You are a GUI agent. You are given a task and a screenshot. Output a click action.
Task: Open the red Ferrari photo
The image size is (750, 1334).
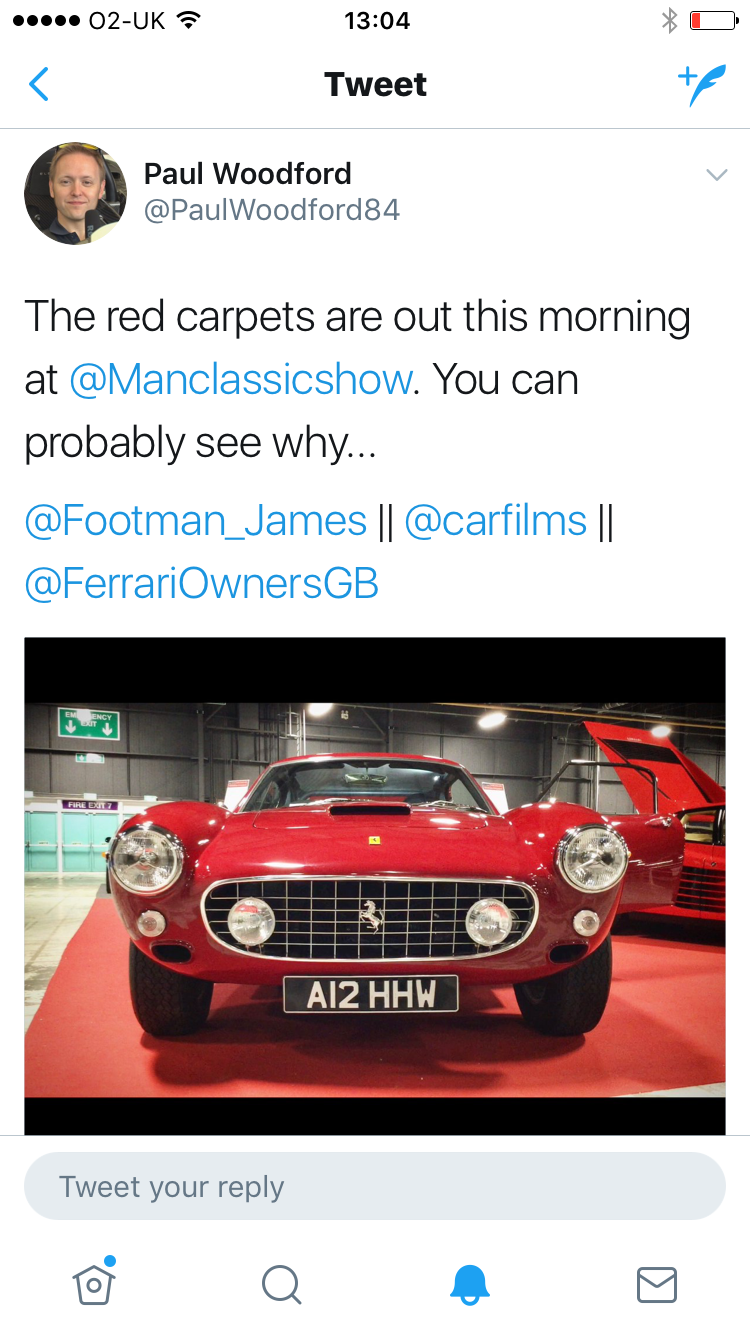(375, 886)
